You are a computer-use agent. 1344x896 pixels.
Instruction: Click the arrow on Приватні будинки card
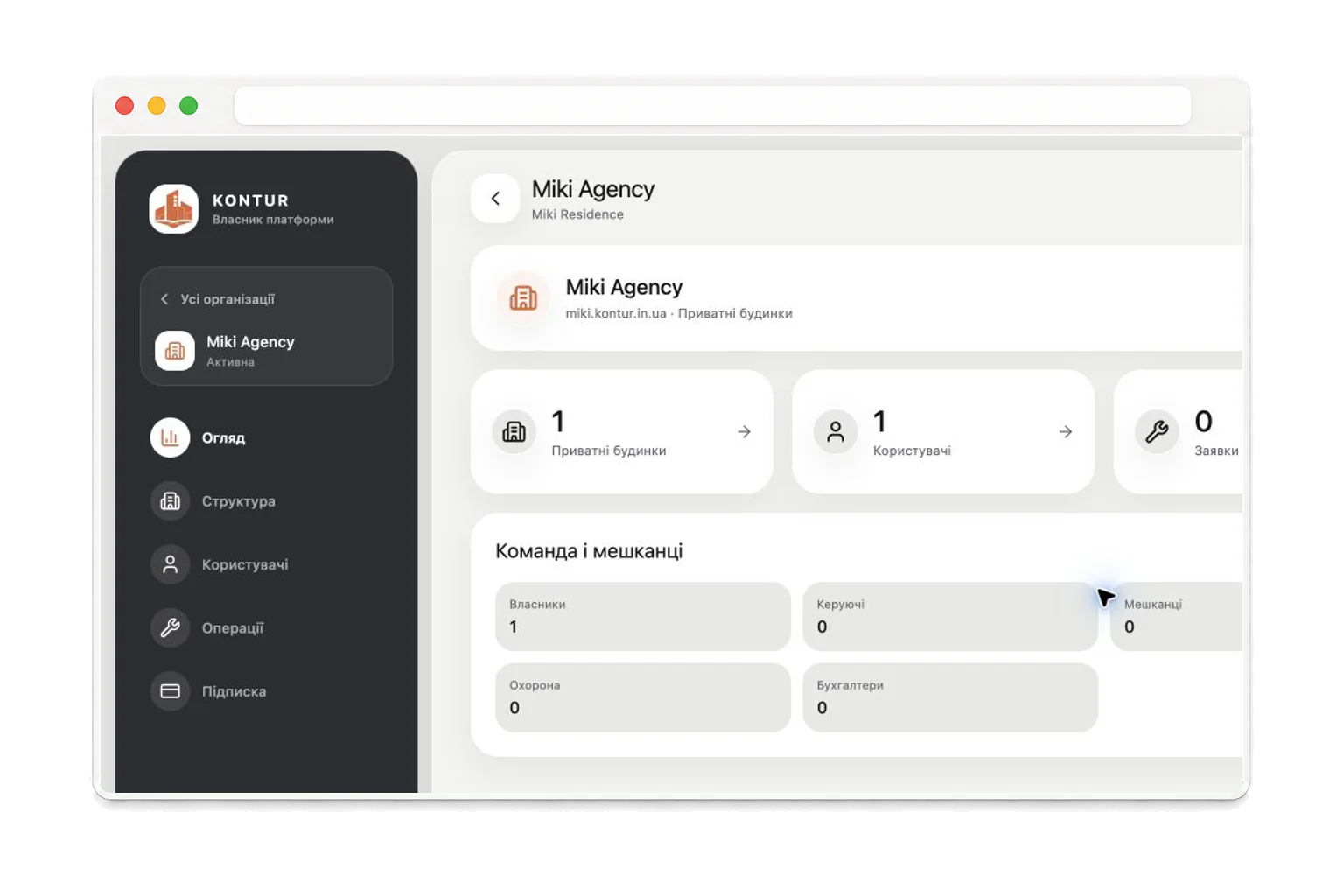pyautogui.click(x=744, y=431)
